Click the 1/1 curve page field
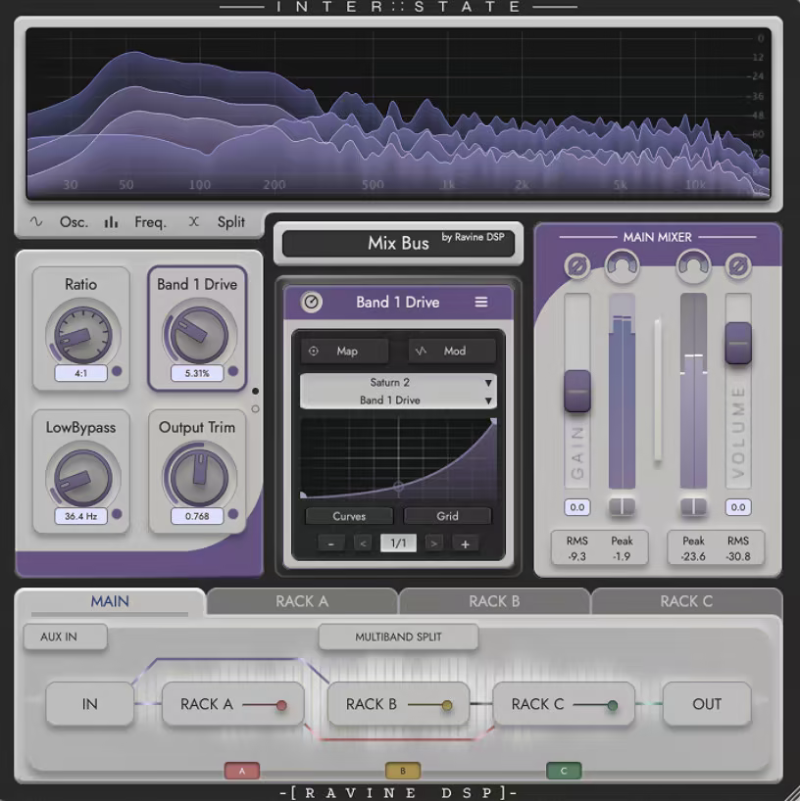Screen dimensions: 800x801 tap(398, 543)
